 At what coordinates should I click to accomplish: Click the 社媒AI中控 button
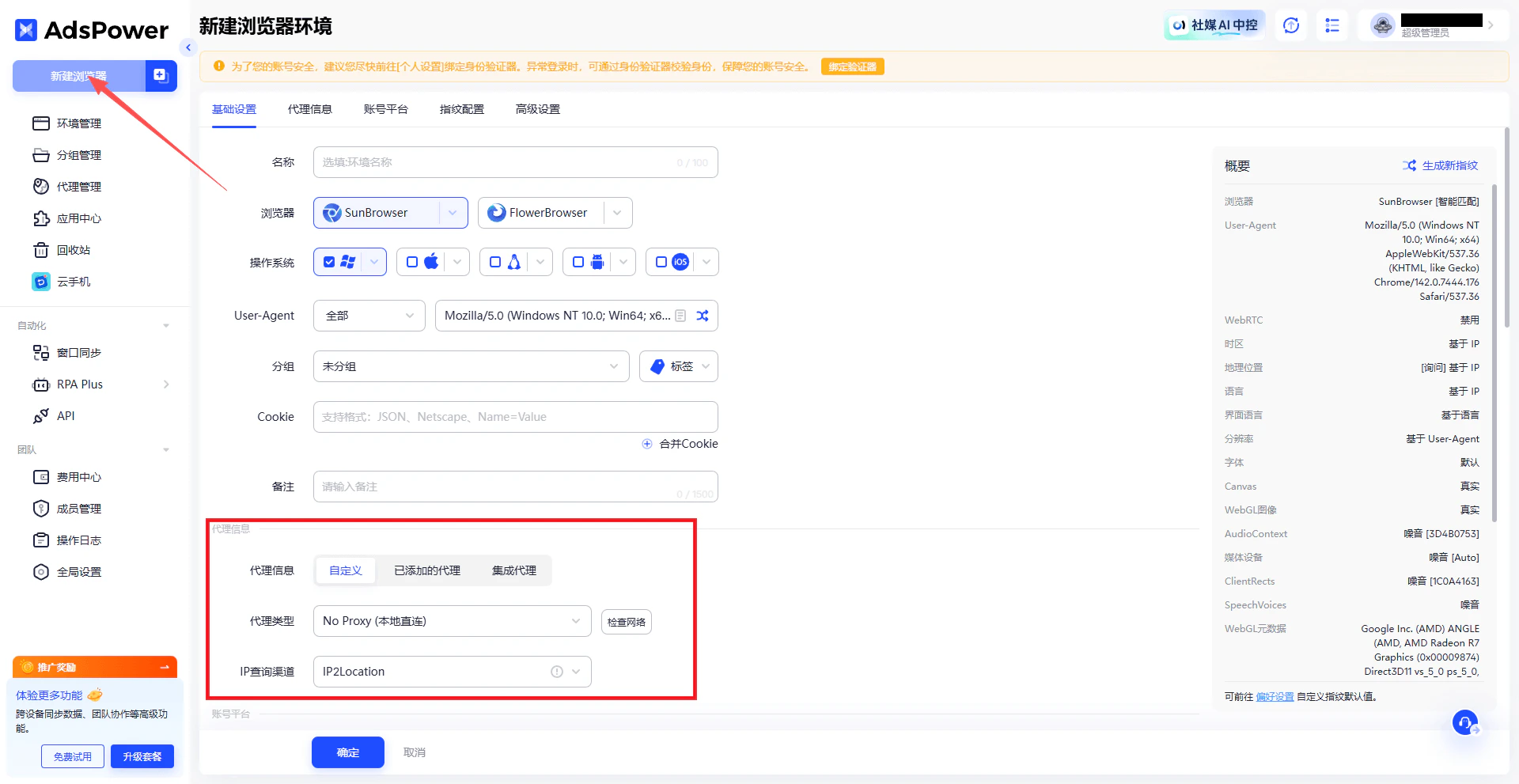pos(1215,25)
